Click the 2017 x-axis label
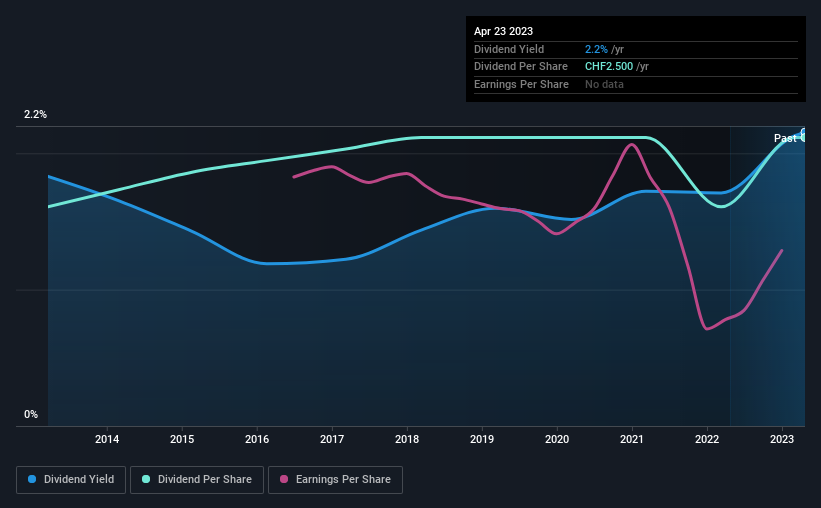The image size is (821, 508). pos(332,439)
